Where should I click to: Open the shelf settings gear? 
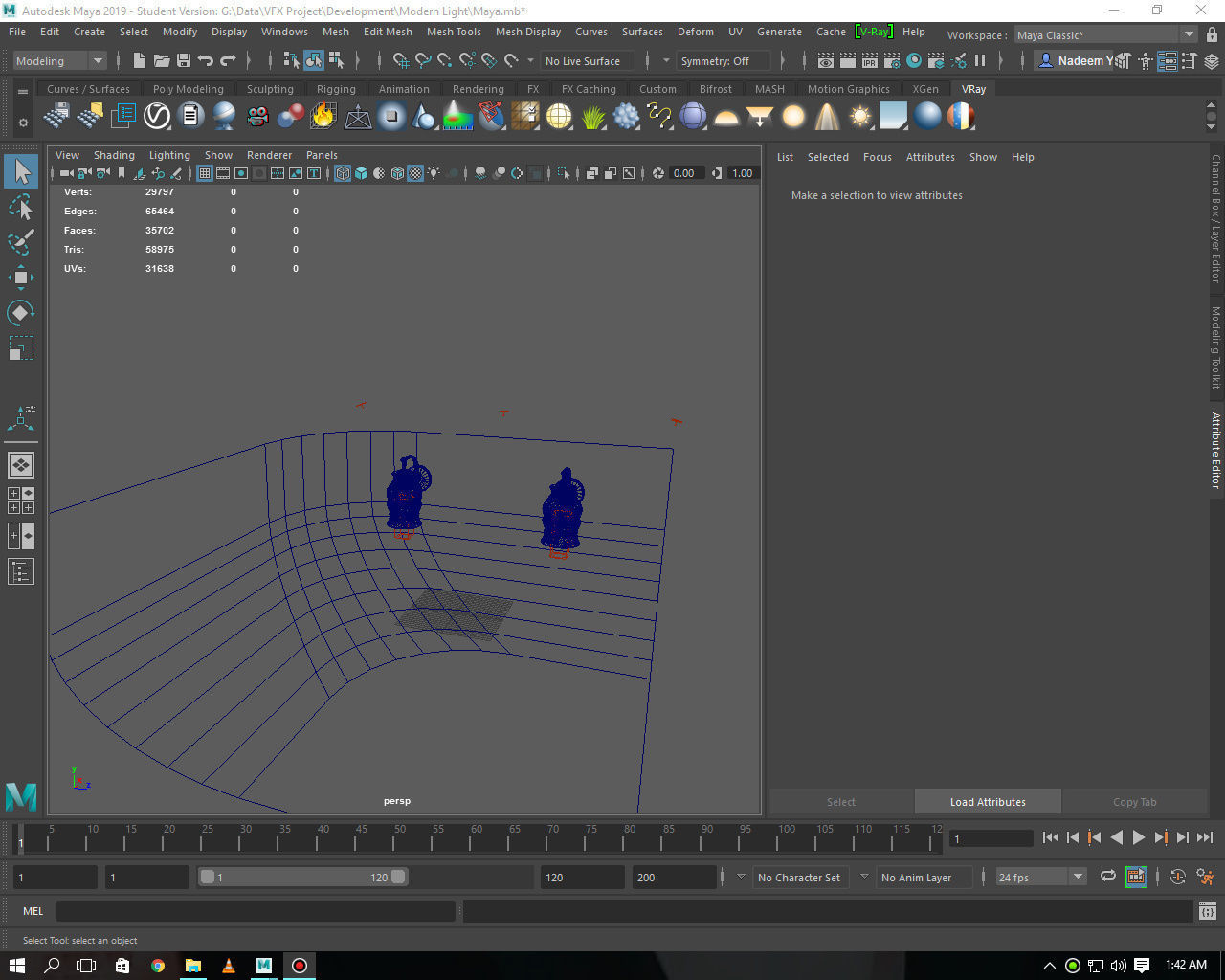[x=23, y=122]
